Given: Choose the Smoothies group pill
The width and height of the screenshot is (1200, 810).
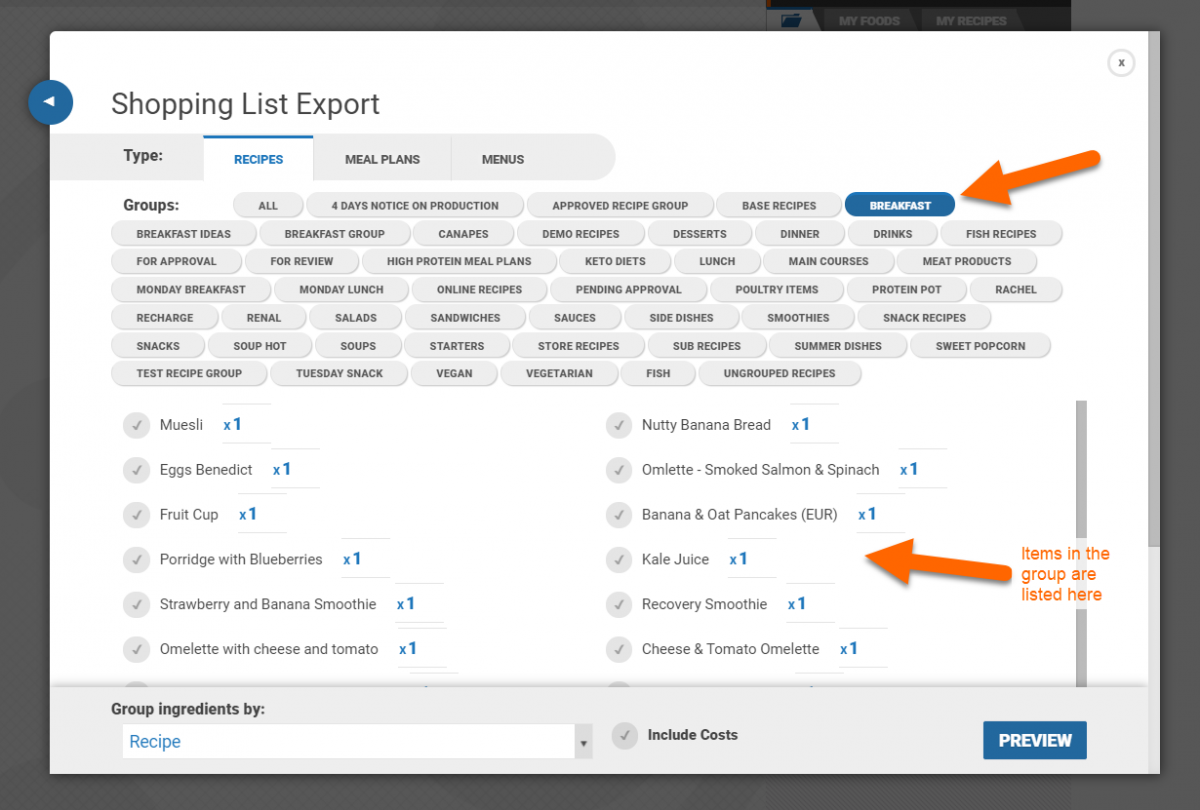Looking at the screenshot, I should coord(798,318).
